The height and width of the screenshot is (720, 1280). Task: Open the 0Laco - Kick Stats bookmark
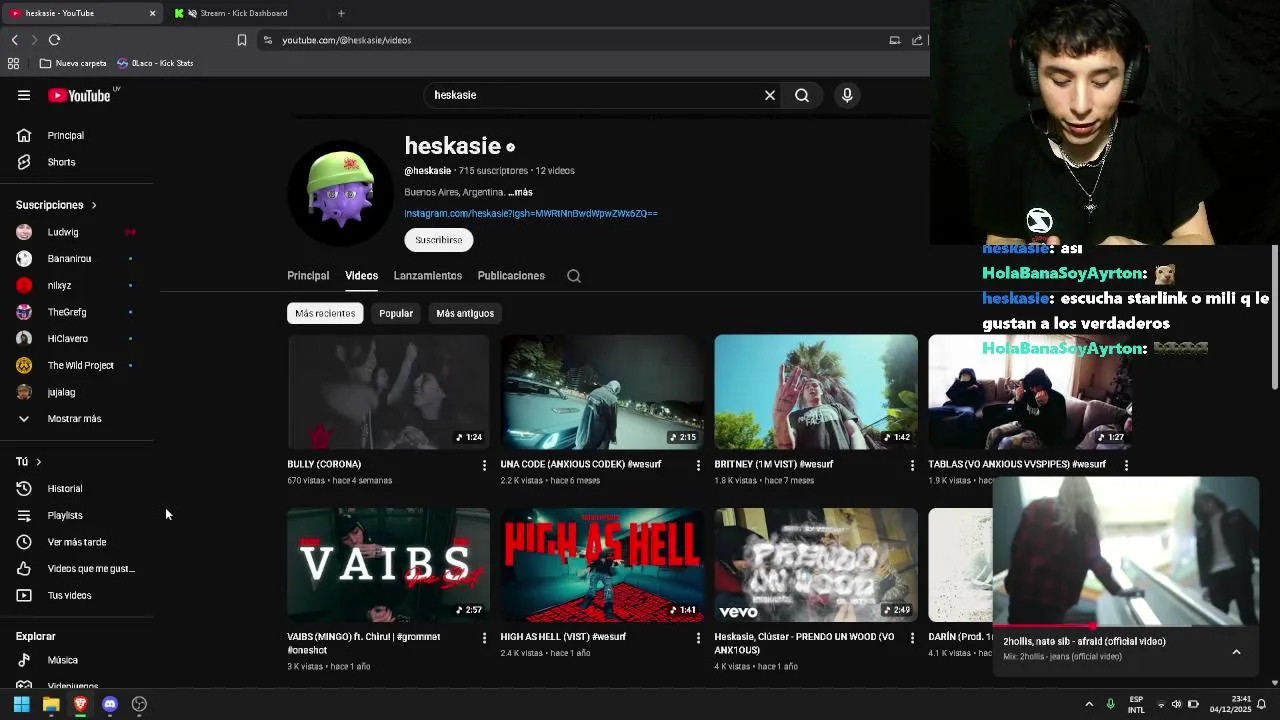pyautogui.click(x=155, y=63)
